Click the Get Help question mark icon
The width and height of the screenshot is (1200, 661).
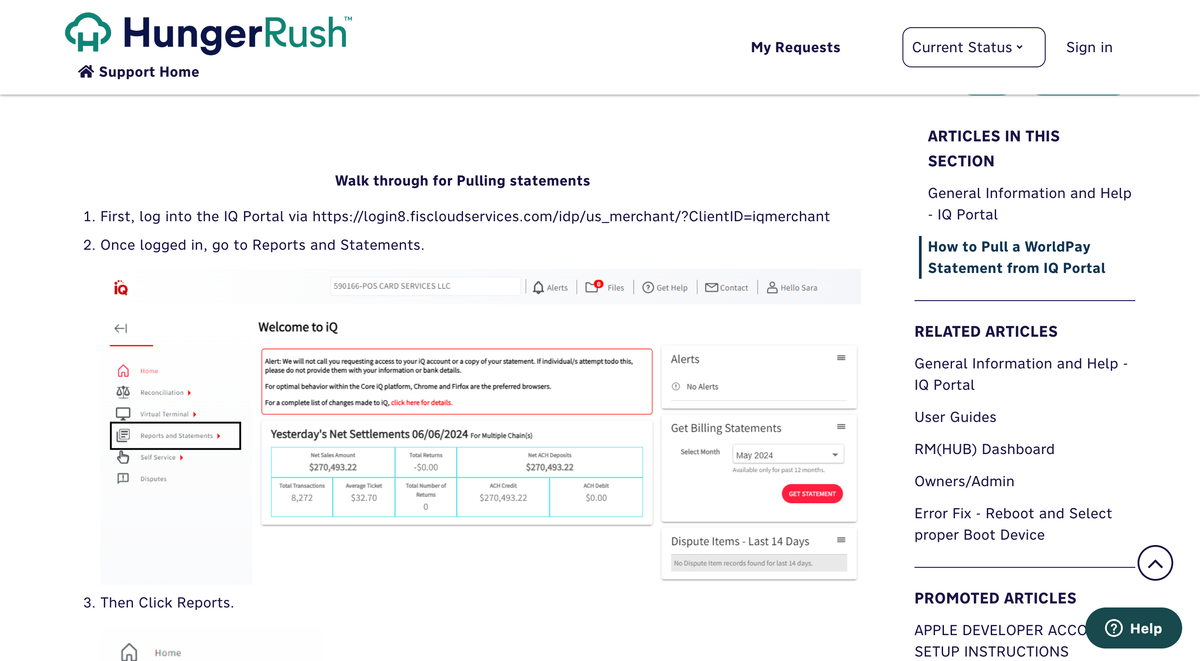(646, 287)
